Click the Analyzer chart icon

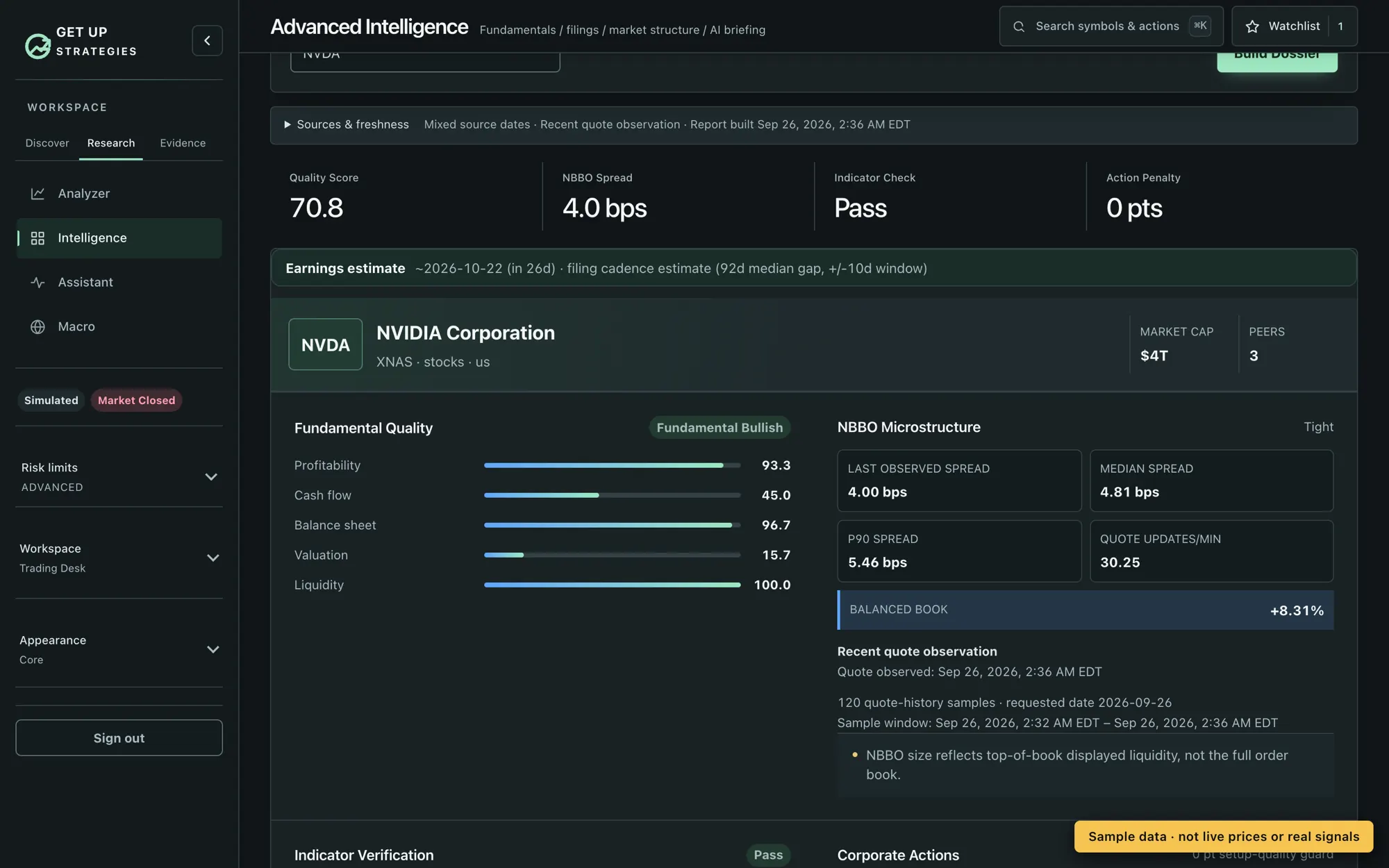pos(38,194)
